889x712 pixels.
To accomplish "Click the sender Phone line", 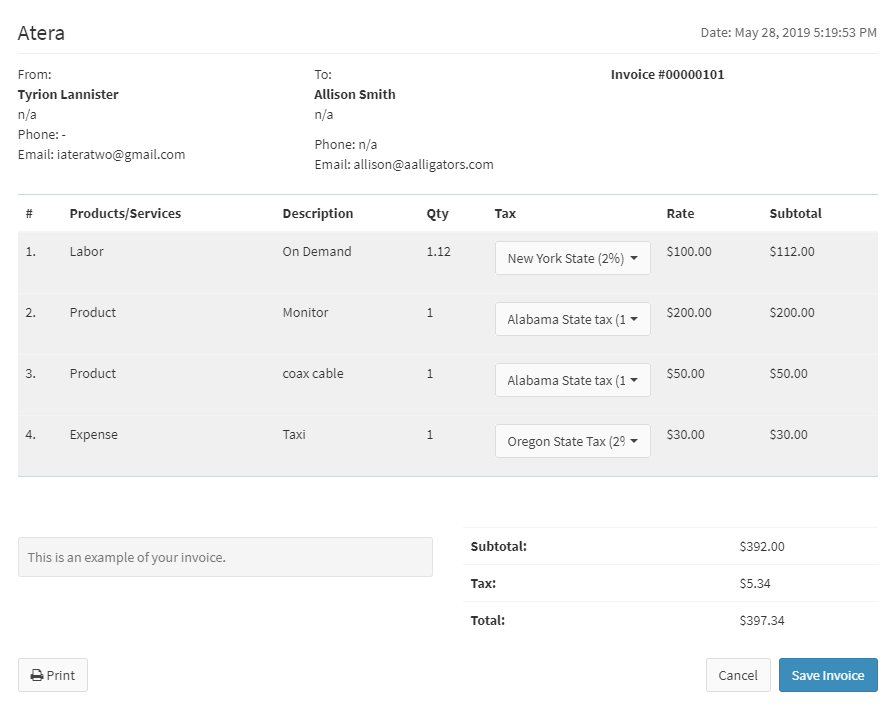I will pos(42,134).
